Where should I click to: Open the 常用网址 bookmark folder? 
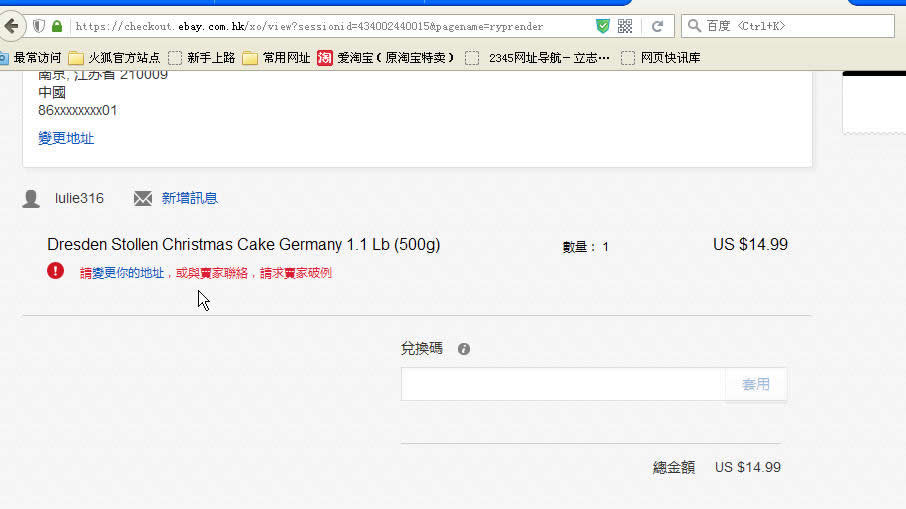[276, 58]
